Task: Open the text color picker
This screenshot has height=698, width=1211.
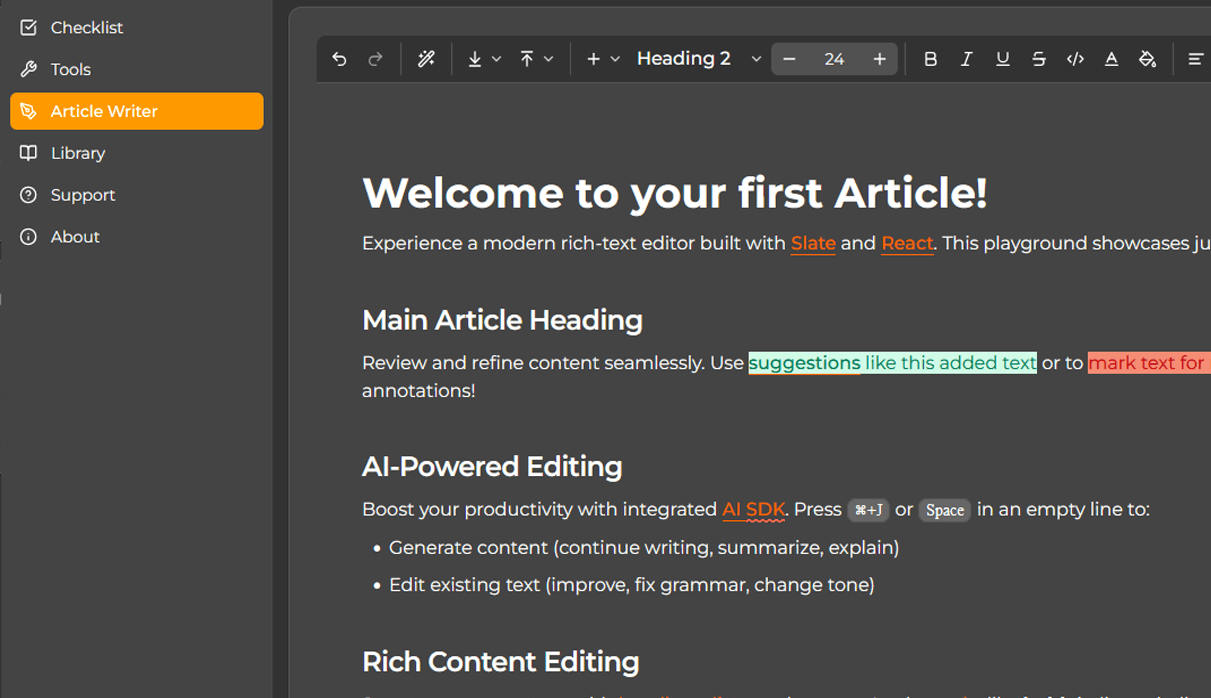Action: coord(1111,59)
